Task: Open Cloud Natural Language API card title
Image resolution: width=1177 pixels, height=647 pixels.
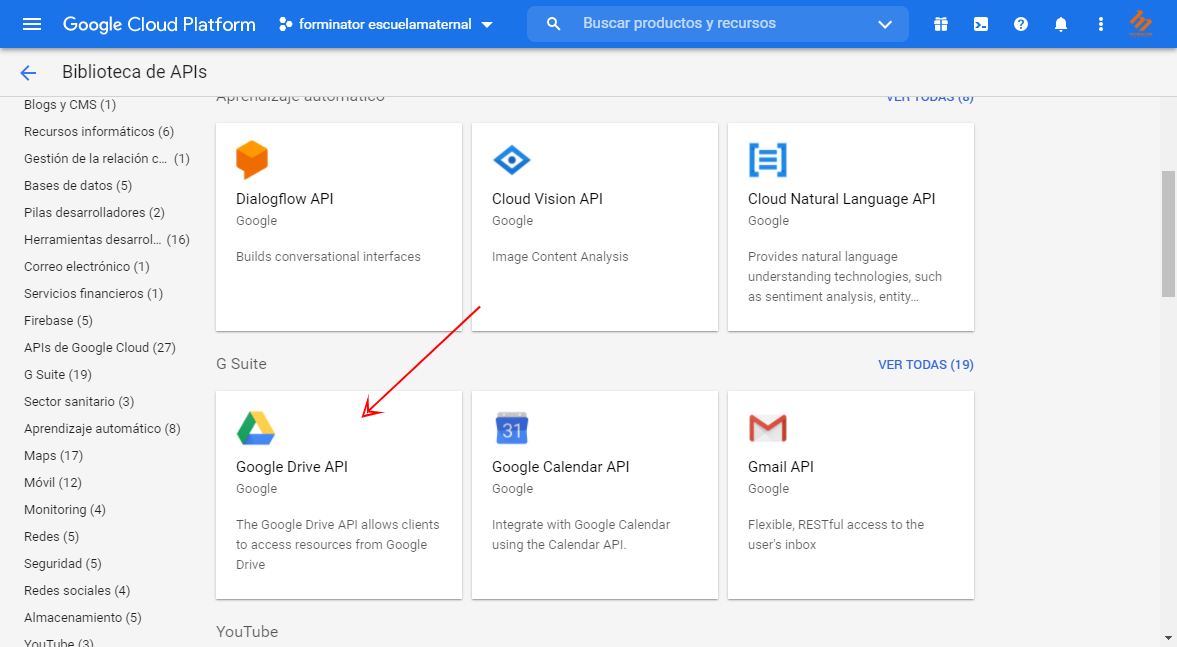Action: coord(841,199)
